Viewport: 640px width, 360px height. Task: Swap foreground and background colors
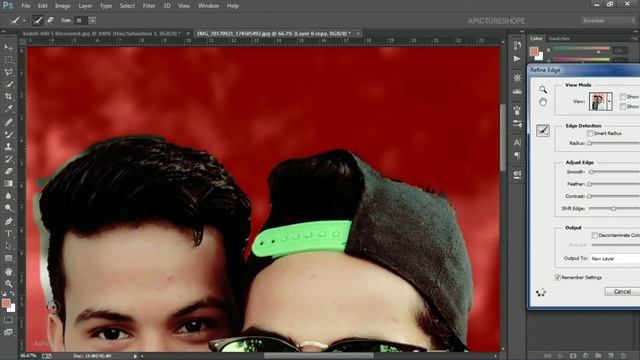[x=12, y=293]
